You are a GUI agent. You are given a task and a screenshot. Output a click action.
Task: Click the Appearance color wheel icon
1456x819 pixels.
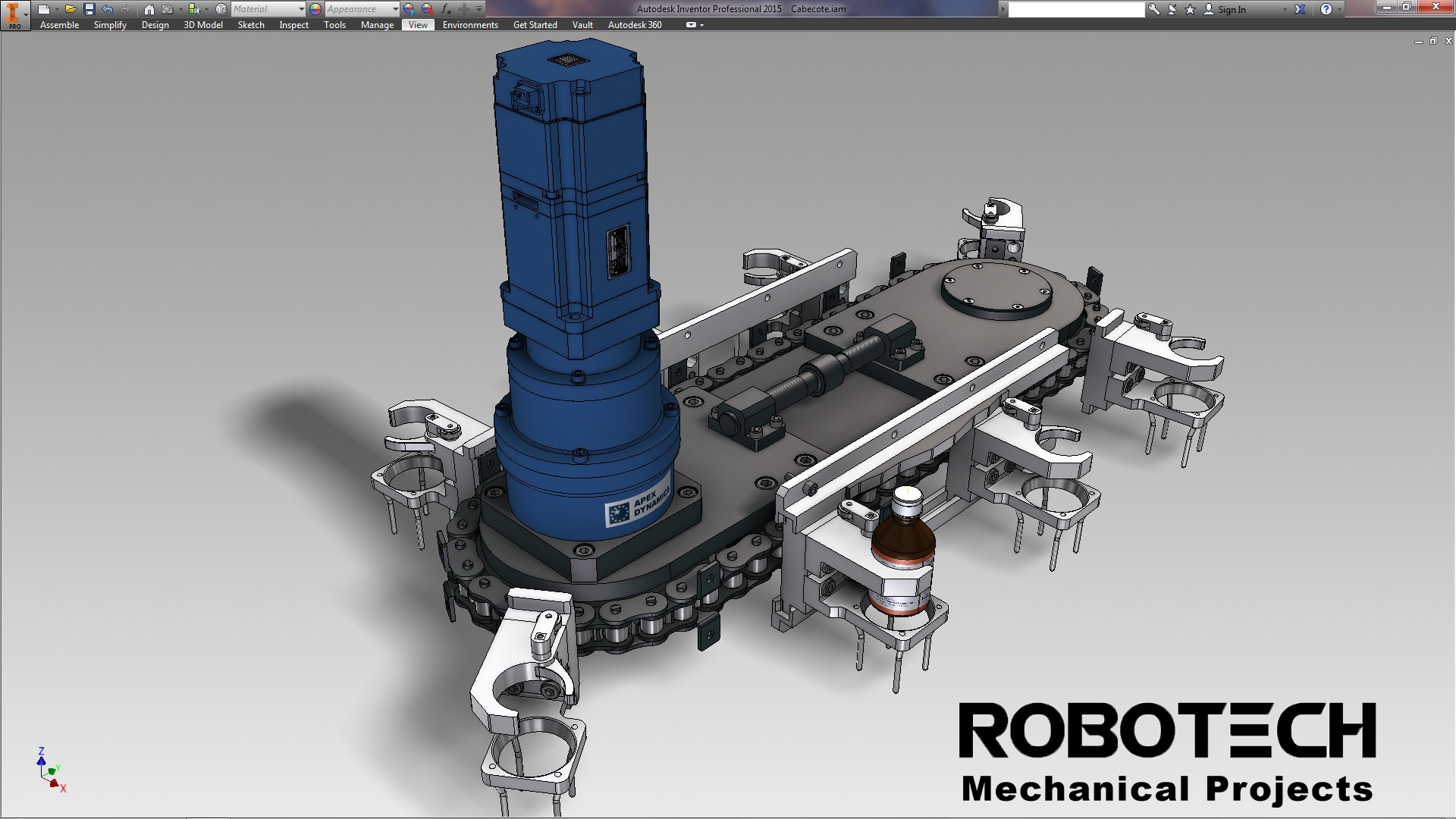(x=315, y=9)
